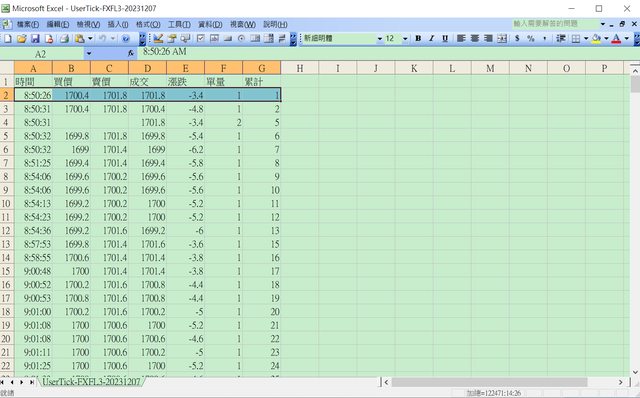Viewport: 640px width, 398px height.
Task: Open the 格式(O) Format menu
Action: tap(148, 24)
